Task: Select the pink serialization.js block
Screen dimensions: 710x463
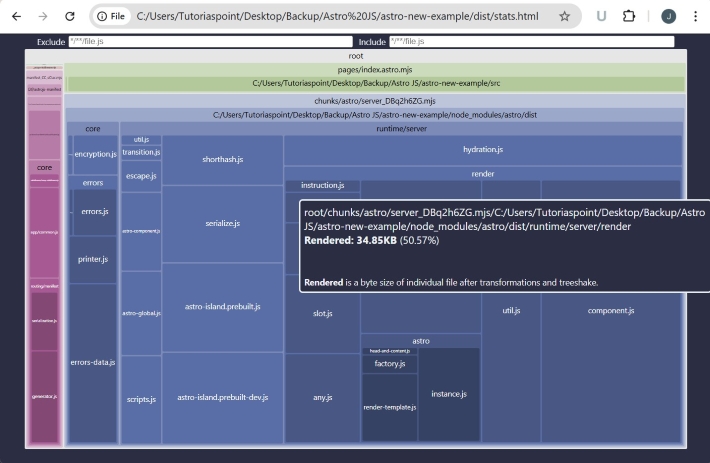Action: [x=44, y=321]
